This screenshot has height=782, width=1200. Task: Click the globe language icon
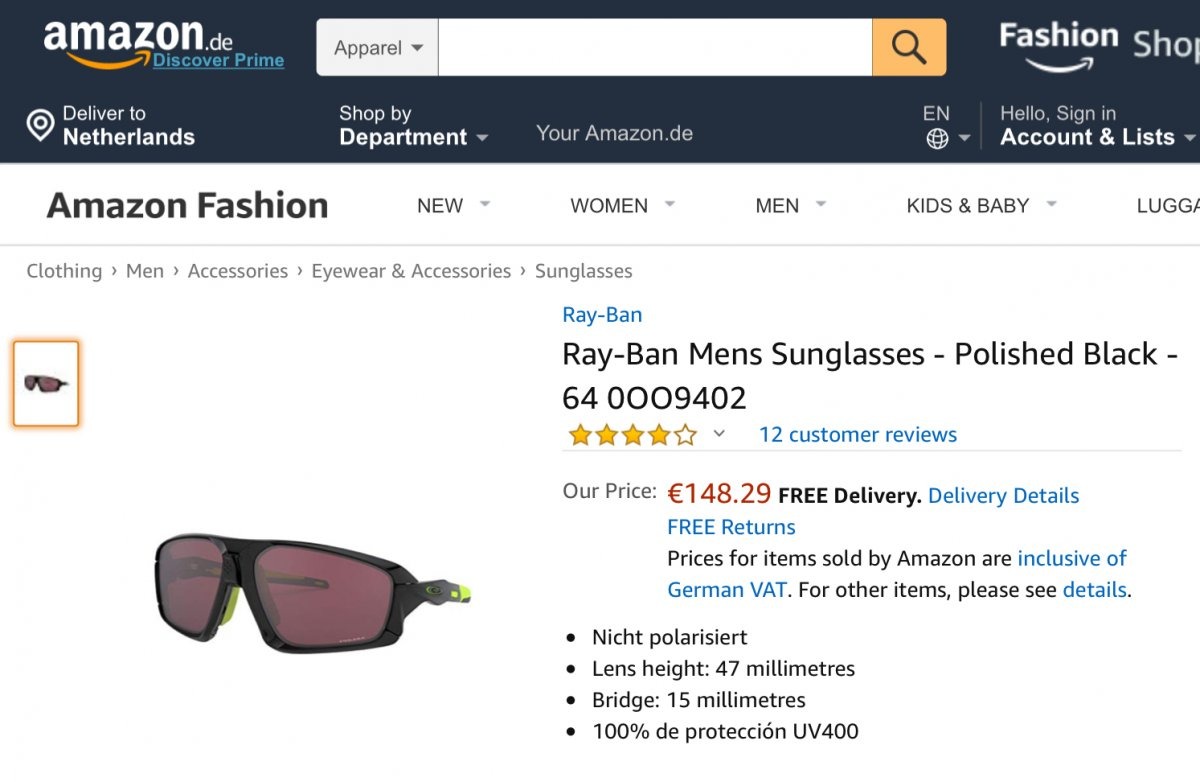tap(937, 139)
